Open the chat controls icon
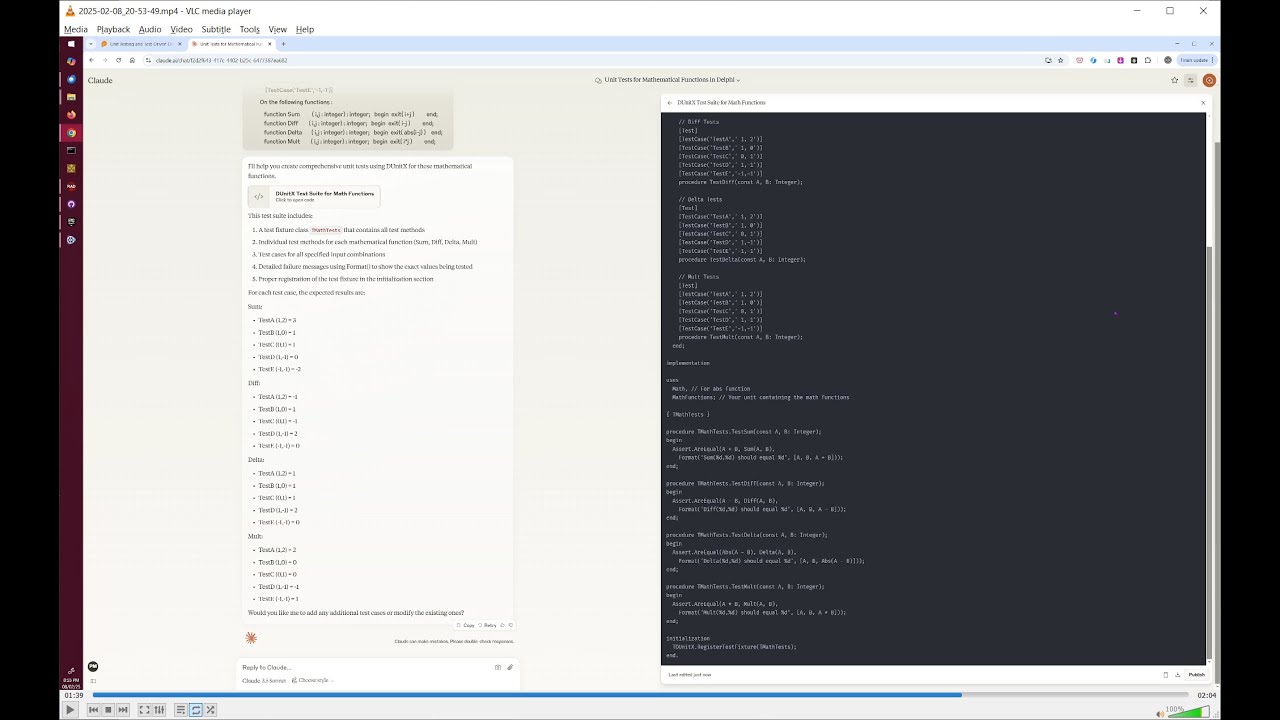Screen dimensions: 1280x720 (1191, 80)
